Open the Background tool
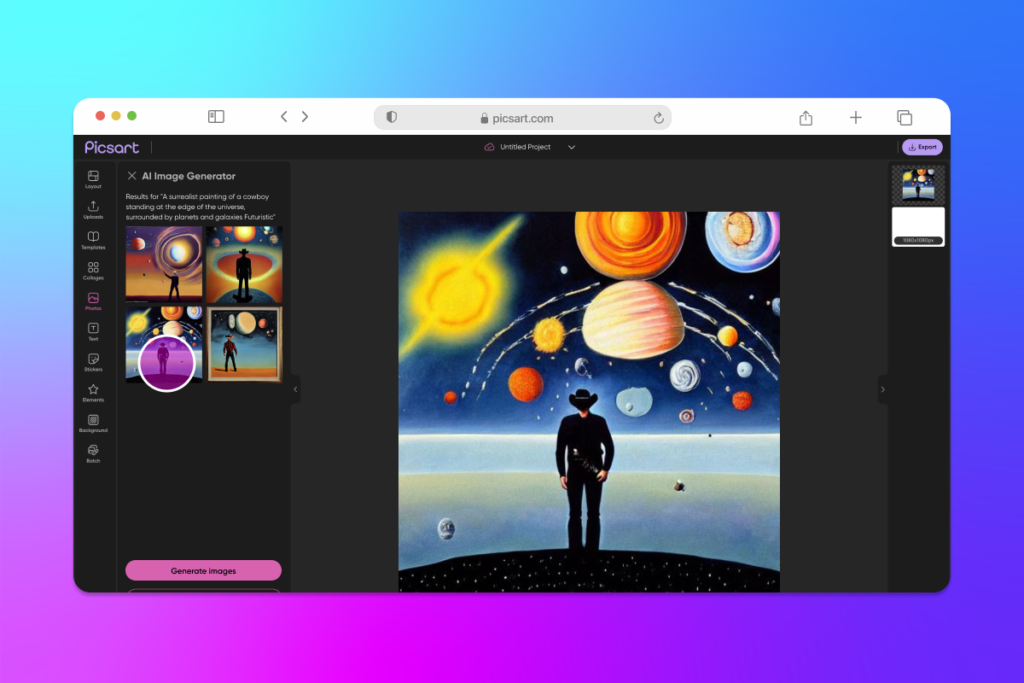The width and height of the screenshot is (1024, 683). 93,423
